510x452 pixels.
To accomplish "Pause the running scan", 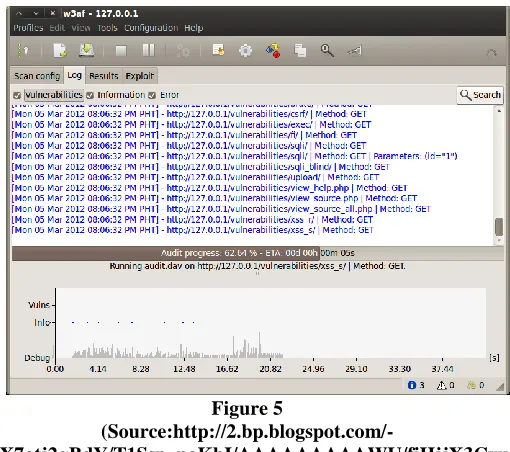I will tap(148, 51).
